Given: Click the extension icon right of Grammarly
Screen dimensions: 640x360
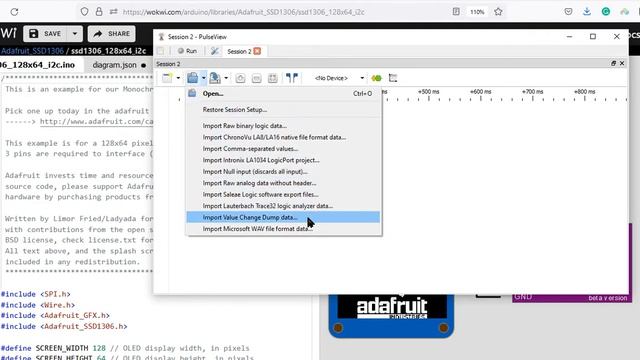Looking at the screenshot, I should [x=624, y=12].
